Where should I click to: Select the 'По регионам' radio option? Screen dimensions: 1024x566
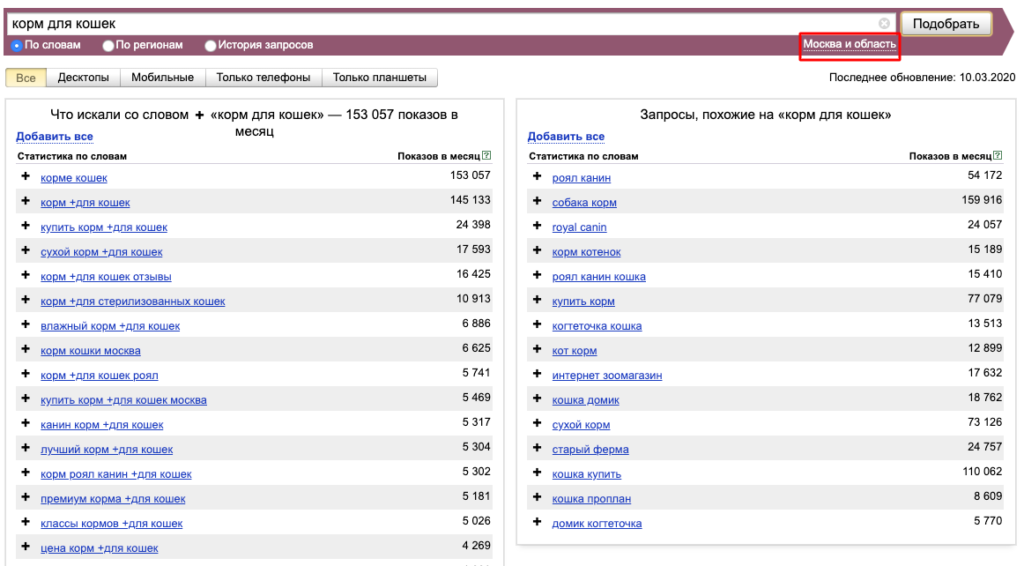(x=108, y=46)
